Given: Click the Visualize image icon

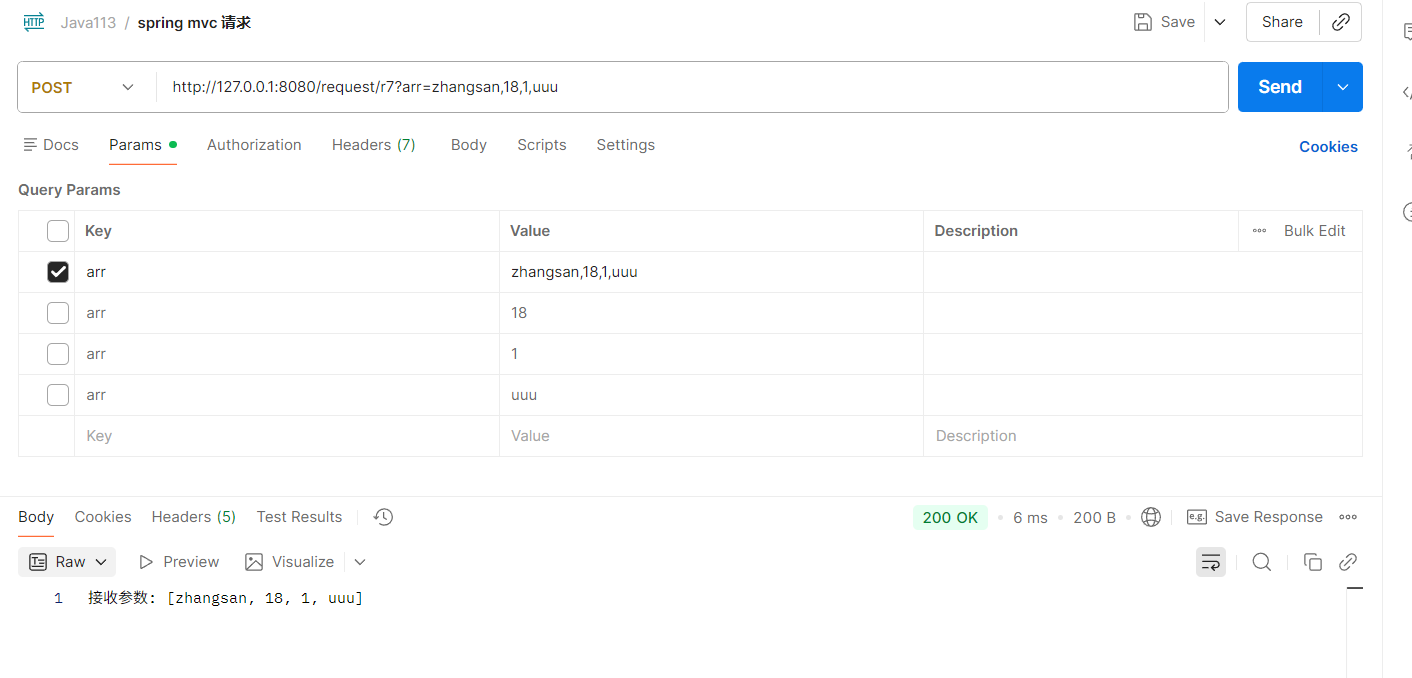Looking at the screenshot, I should [x=254, y=562].
